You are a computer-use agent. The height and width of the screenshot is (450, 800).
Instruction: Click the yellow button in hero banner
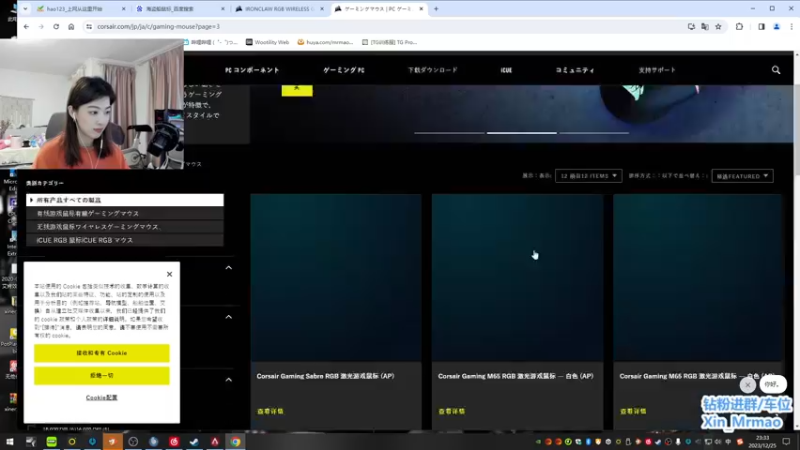pos(297,90)
